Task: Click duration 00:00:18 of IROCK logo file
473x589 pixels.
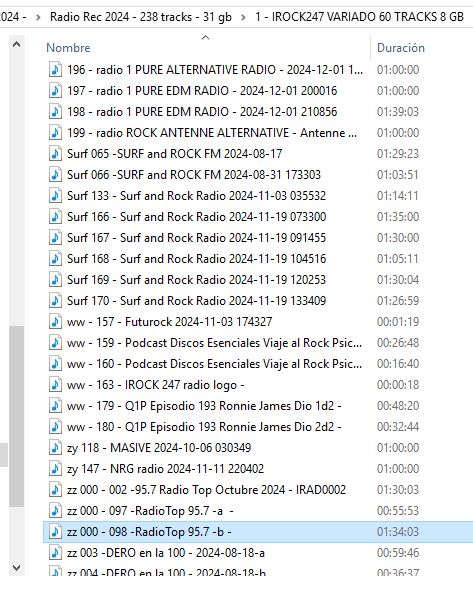Action: pyautogui.click(x=397, y=385)
